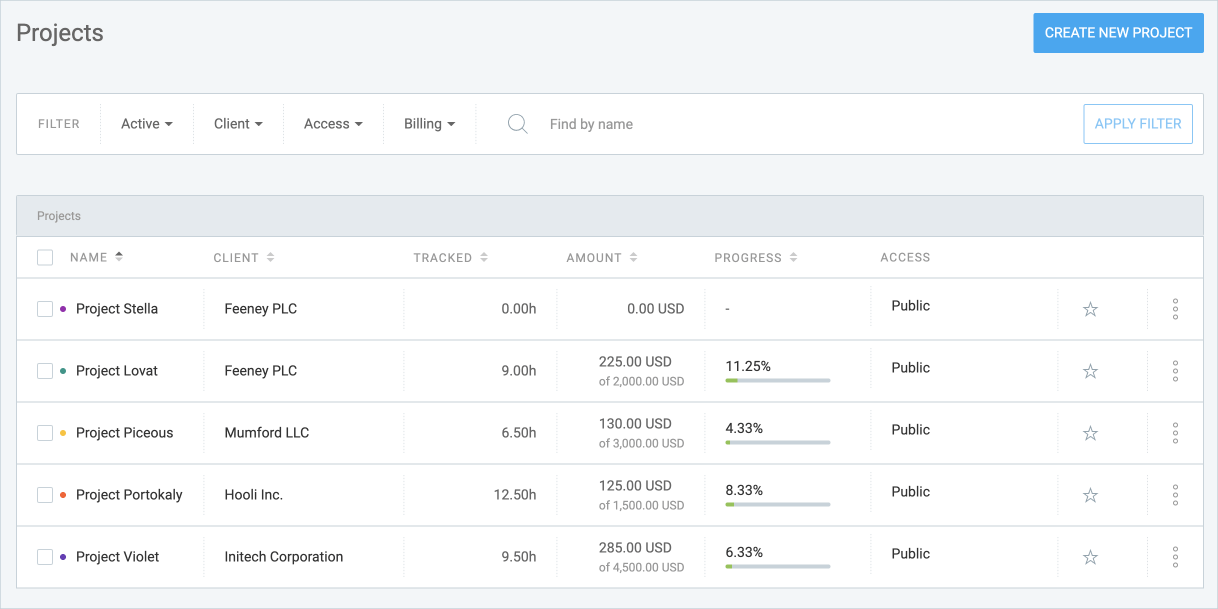Open the kebab menu on Project Lovat's row
Screen dimensions: 1218x609
coord(1175,370)
